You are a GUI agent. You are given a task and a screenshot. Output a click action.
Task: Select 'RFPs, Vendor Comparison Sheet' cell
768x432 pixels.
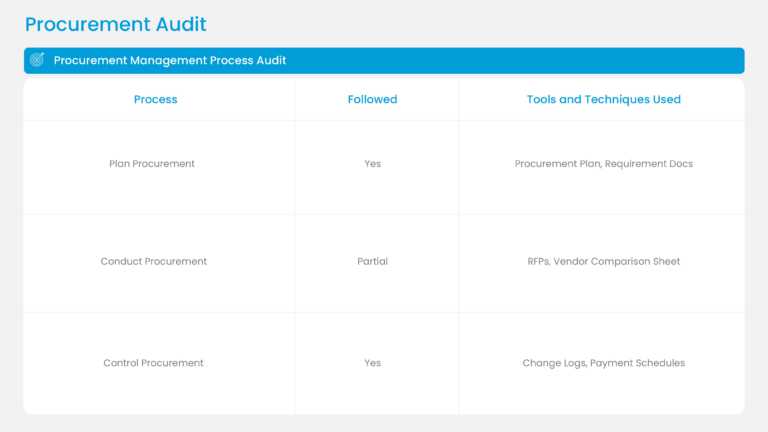pos(603,262)
